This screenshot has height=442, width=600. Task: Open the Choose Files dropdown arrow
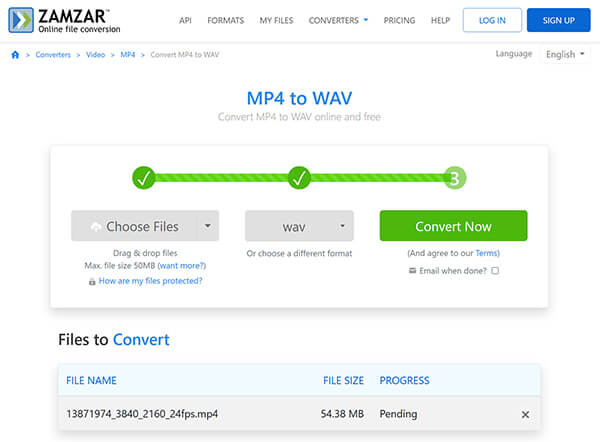point(207,226)
